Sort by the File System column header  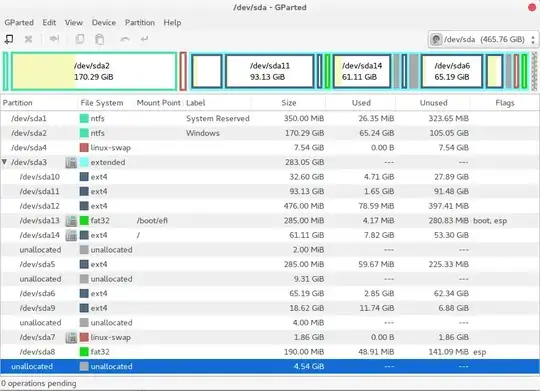[x=102, y=103]
